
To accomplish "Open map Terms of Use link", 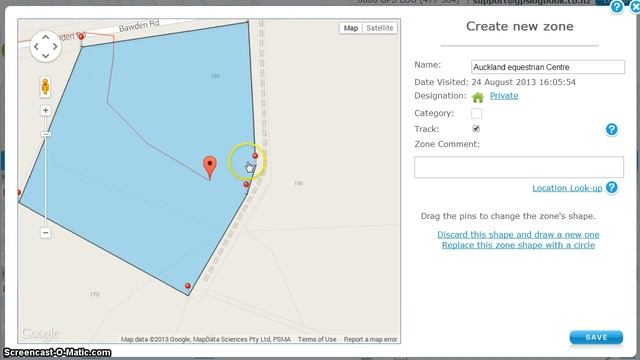I will [x=317, y=339].
